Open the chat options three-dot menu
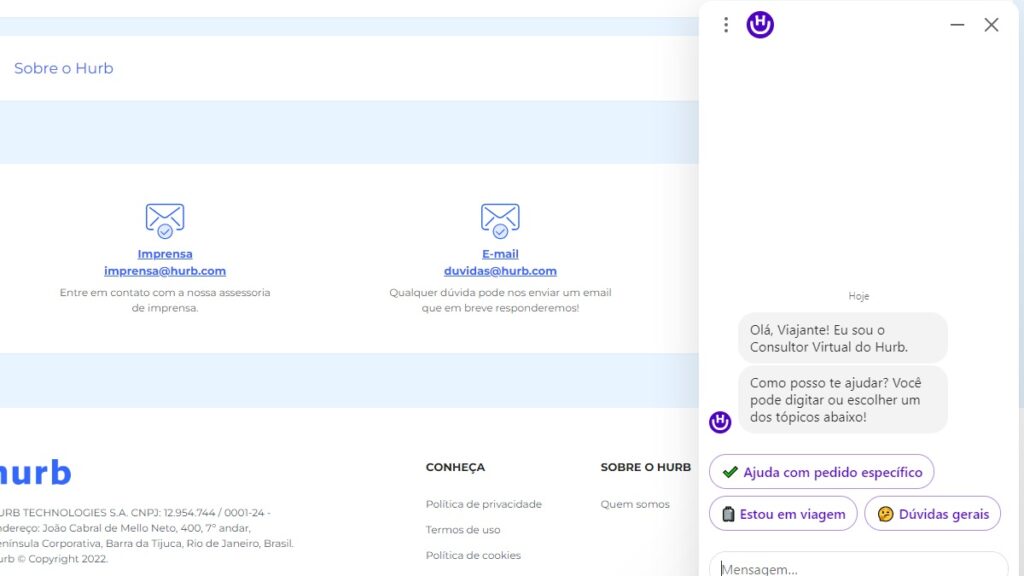The image size is (1024, 576). [726, 25]
